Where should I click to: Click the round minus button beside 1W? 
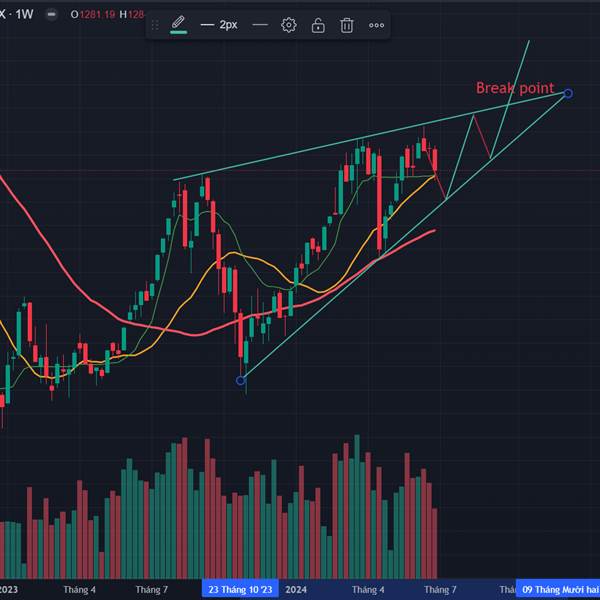[x=51, y=15]
